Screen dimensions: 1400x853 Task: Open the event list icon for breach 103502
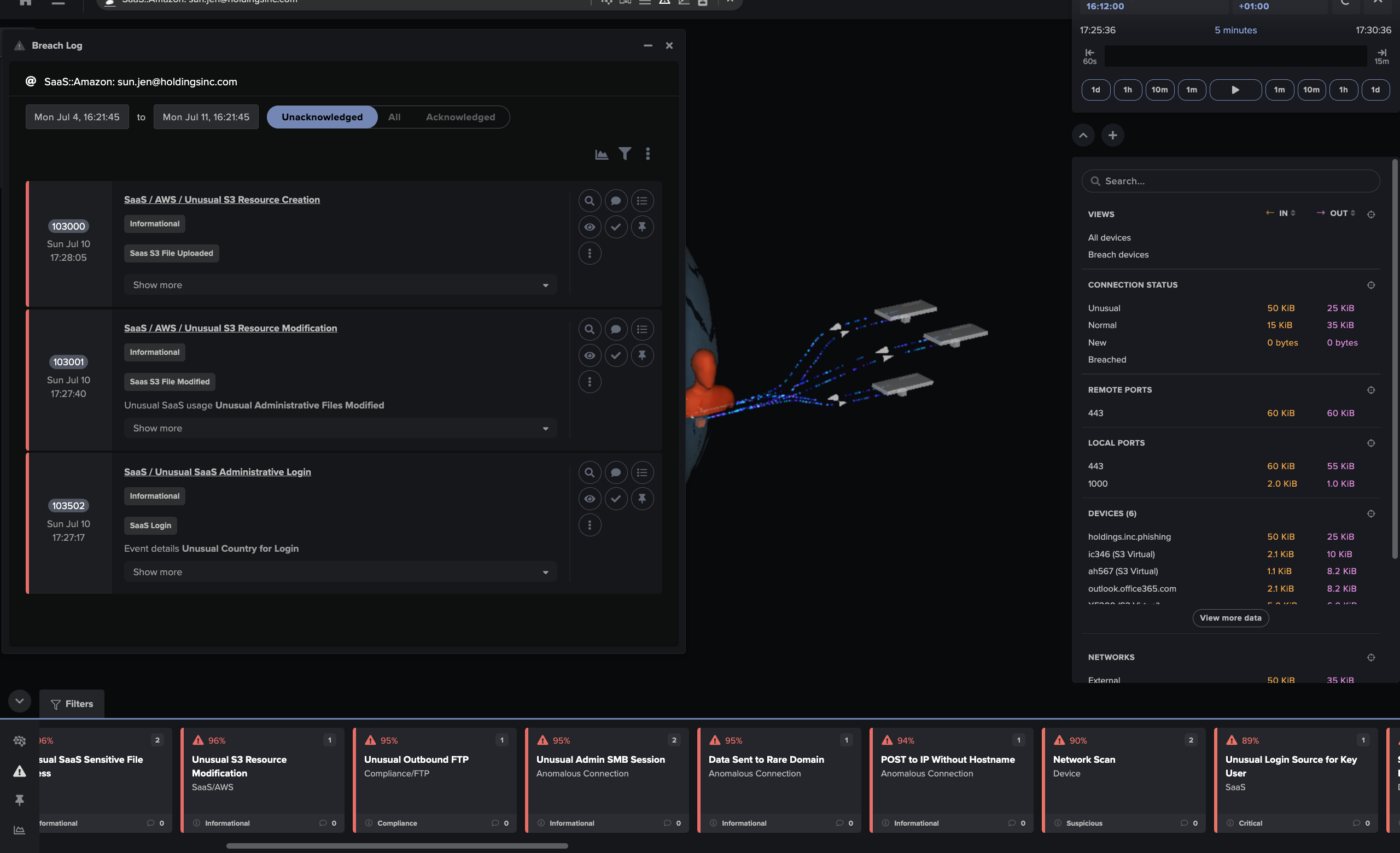click(x=641, y=472)
